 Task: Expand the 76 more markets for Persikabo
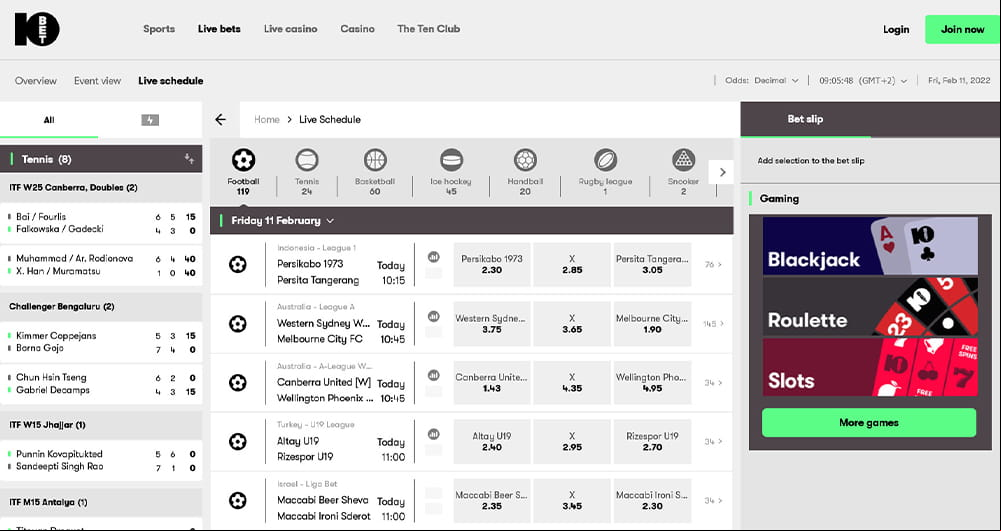tap(713, 264)
